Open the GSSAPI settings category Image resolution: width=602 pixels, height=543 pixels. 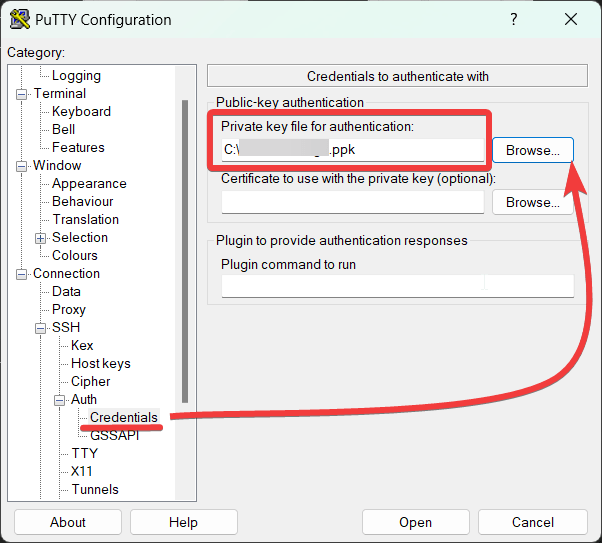[114, 435]
